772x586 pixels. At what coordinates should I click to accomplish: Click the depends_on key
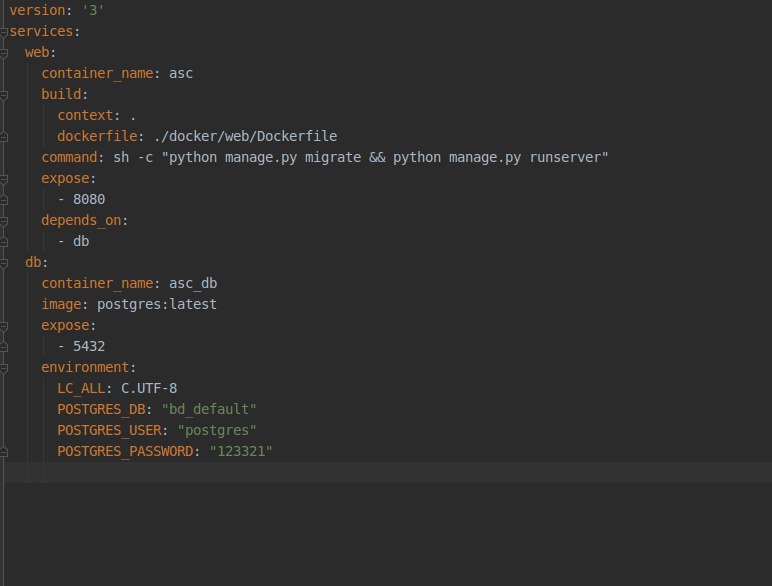point(81,220)
